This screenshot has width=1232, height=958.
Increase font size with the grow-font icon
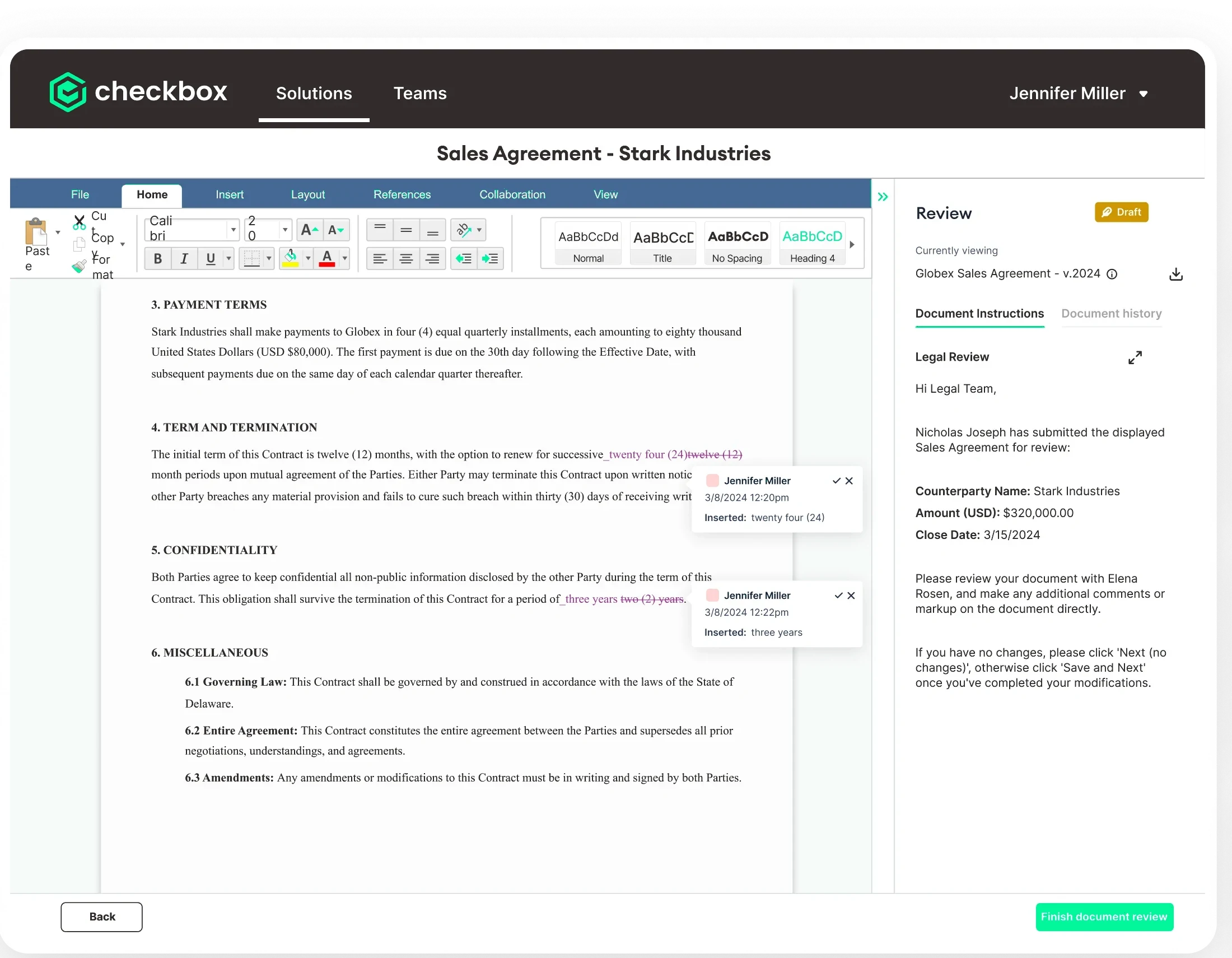309,230
